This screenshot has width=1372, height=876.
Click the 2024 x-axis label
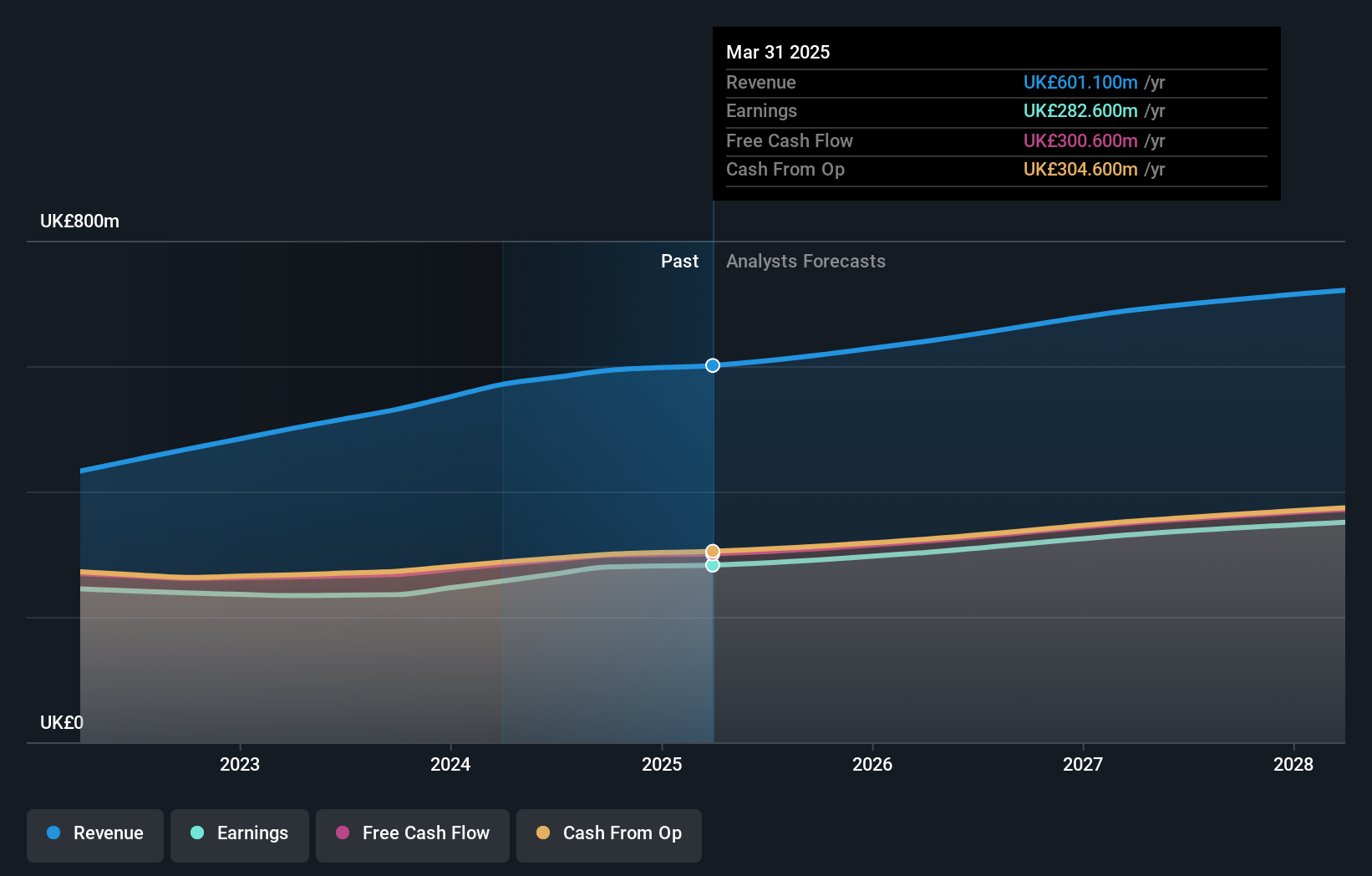(x=450, y=764)
